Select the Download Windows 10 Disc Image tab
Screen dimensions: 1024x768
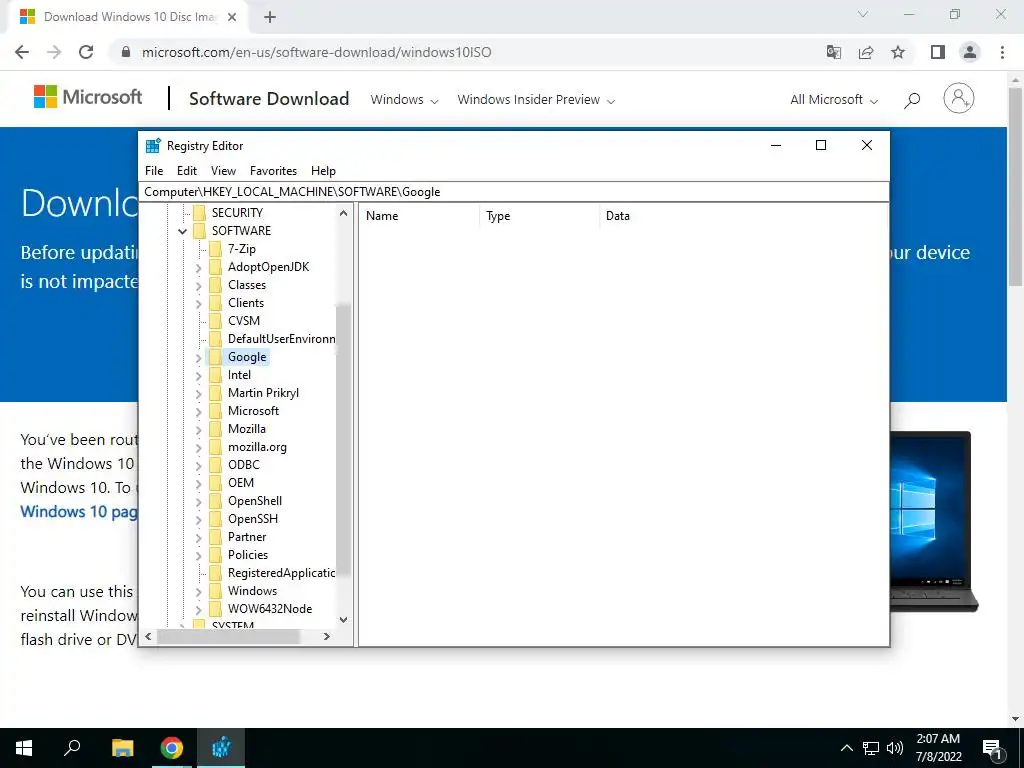(129, 17)
